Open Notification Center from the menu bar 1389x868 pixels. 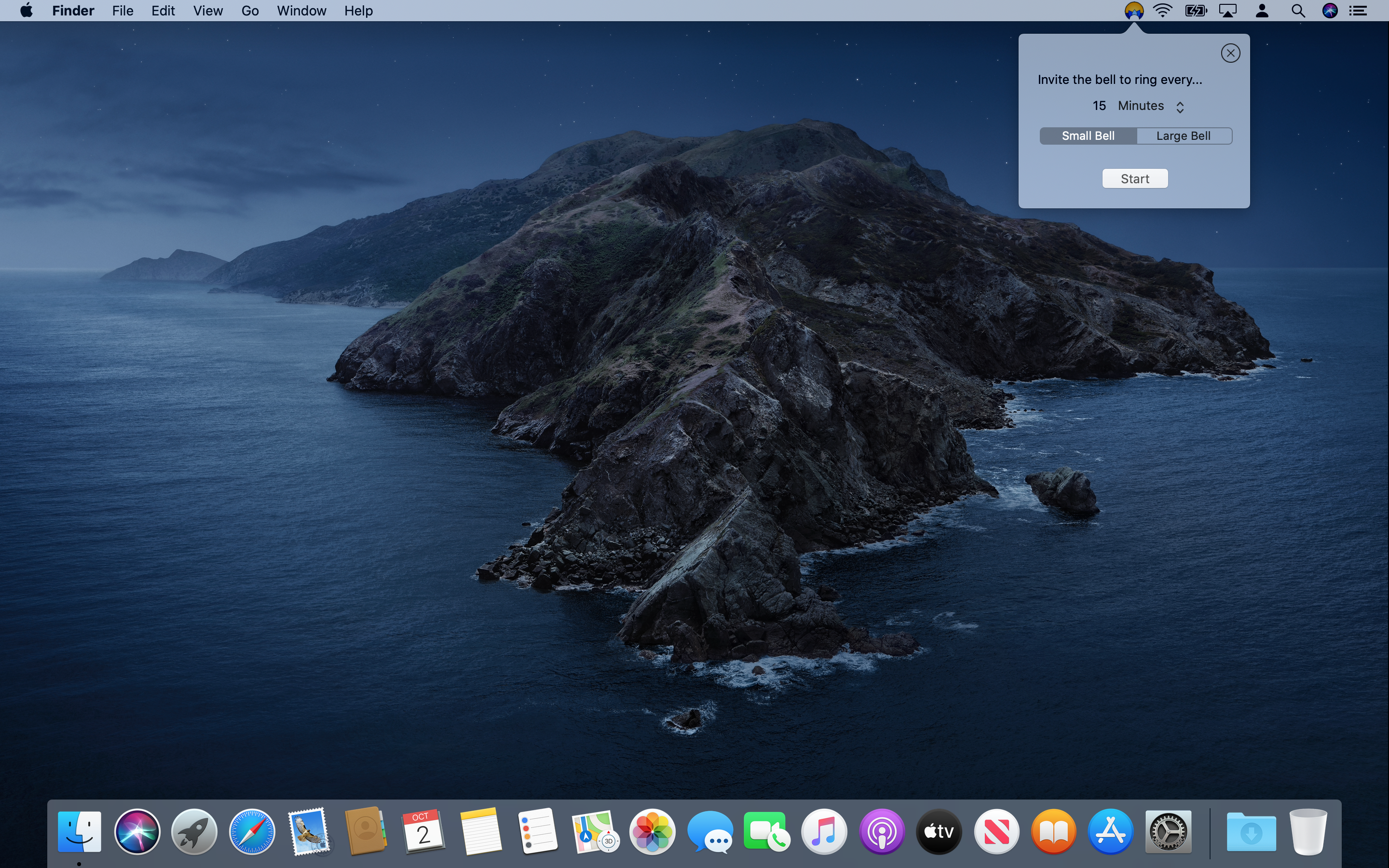pyautogui.click(x=1359, y=10)
